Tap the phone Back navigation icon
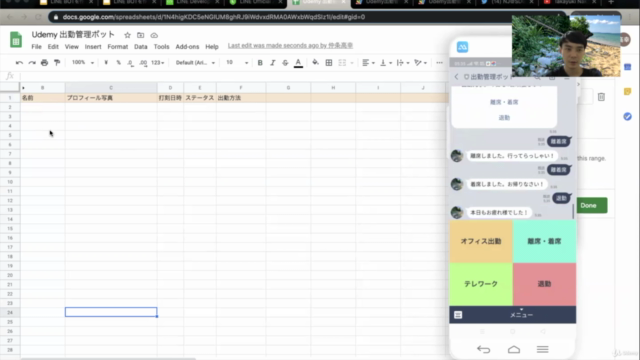Screen dimensions: 640x360 [x=483, y=349]
